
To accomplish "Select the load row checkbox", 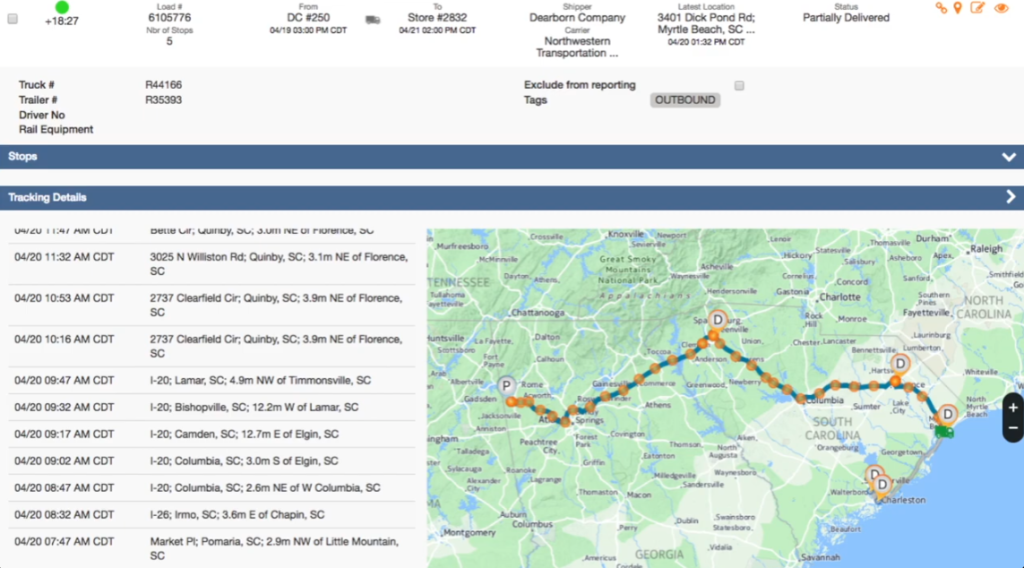I will 12,19.
